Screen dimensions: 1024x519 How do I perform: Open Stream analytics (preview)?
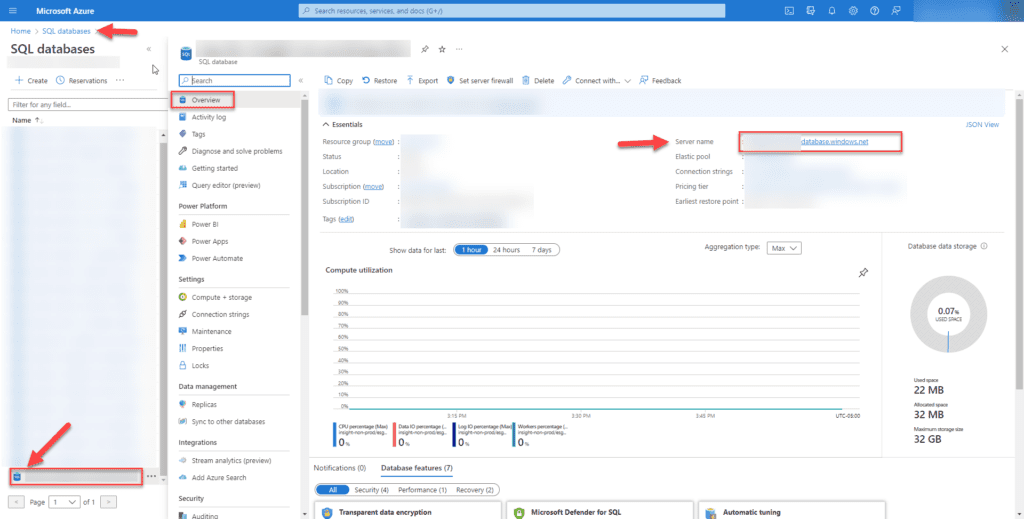[x=231, y=460]
